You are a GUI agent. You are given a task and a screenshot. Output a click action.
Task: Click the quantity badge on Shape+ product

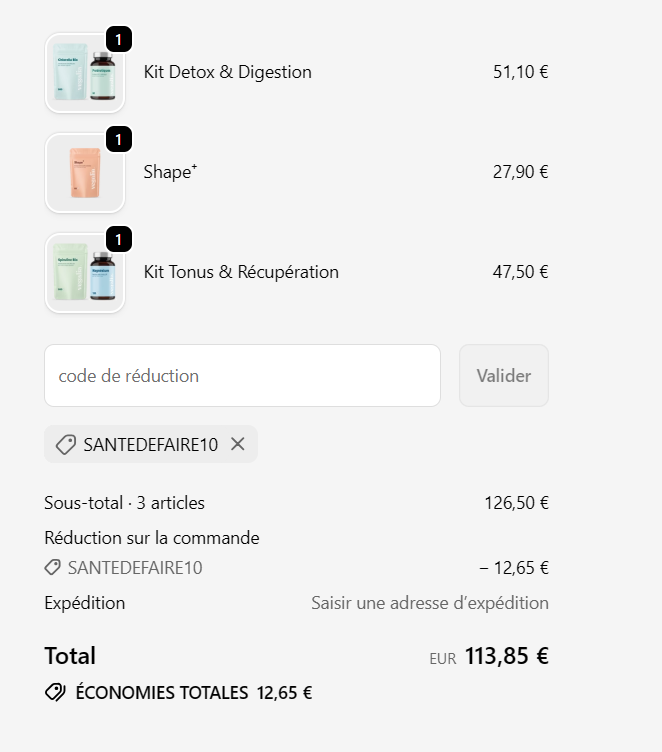118,140
